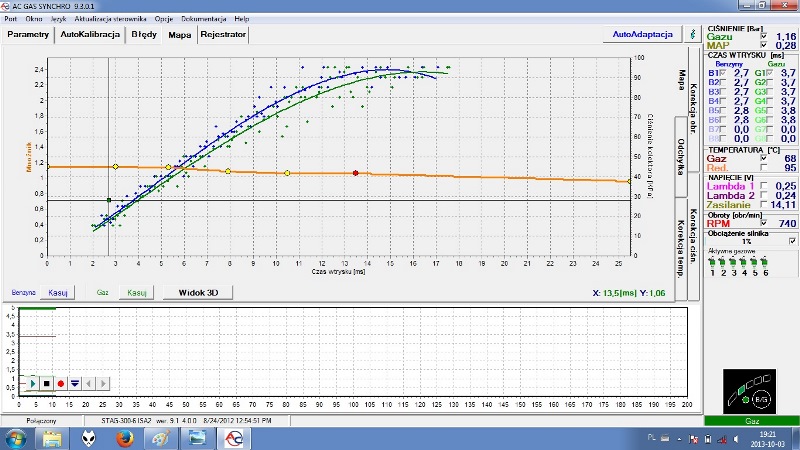This screenshot has width=800, height=450.
Task: Click the green connection icon beside AutoAdaptacja
Action: tap(693, 34)
